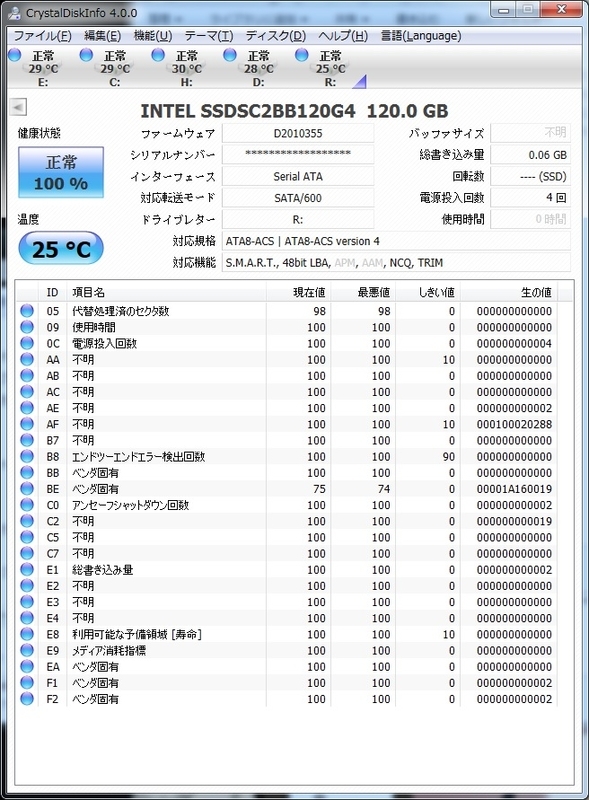Viewport: 589px width, 800px height.
Task: Click the status orb for ID E9
Action: tap(27, 650)
